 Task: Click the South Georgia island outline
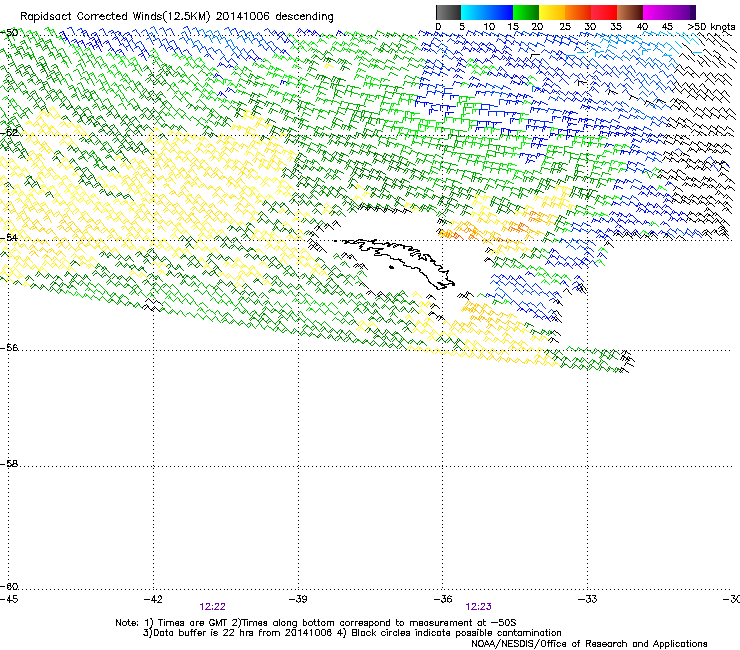pos(399,263)
